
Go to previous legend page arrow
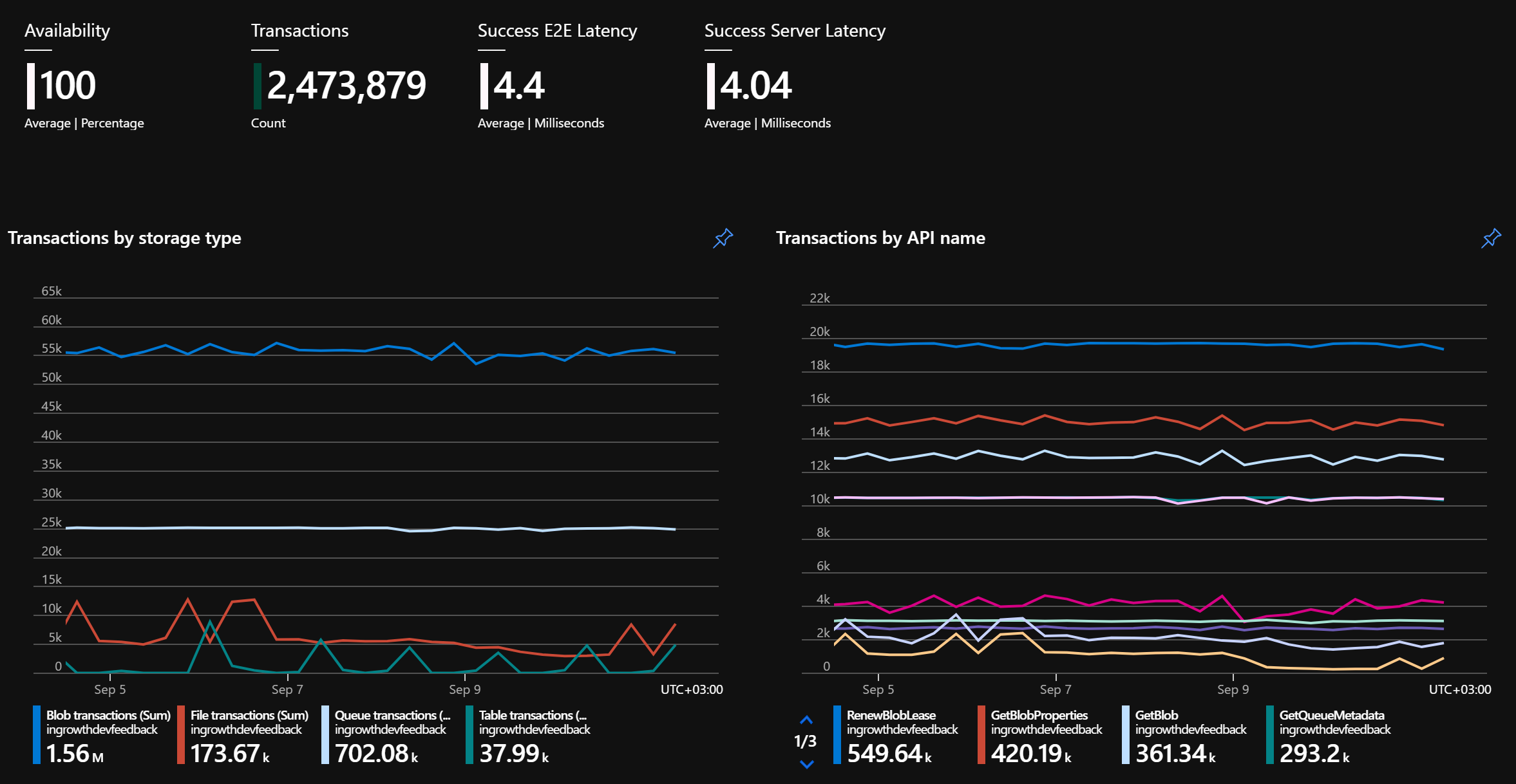click(x=806, y=720)
